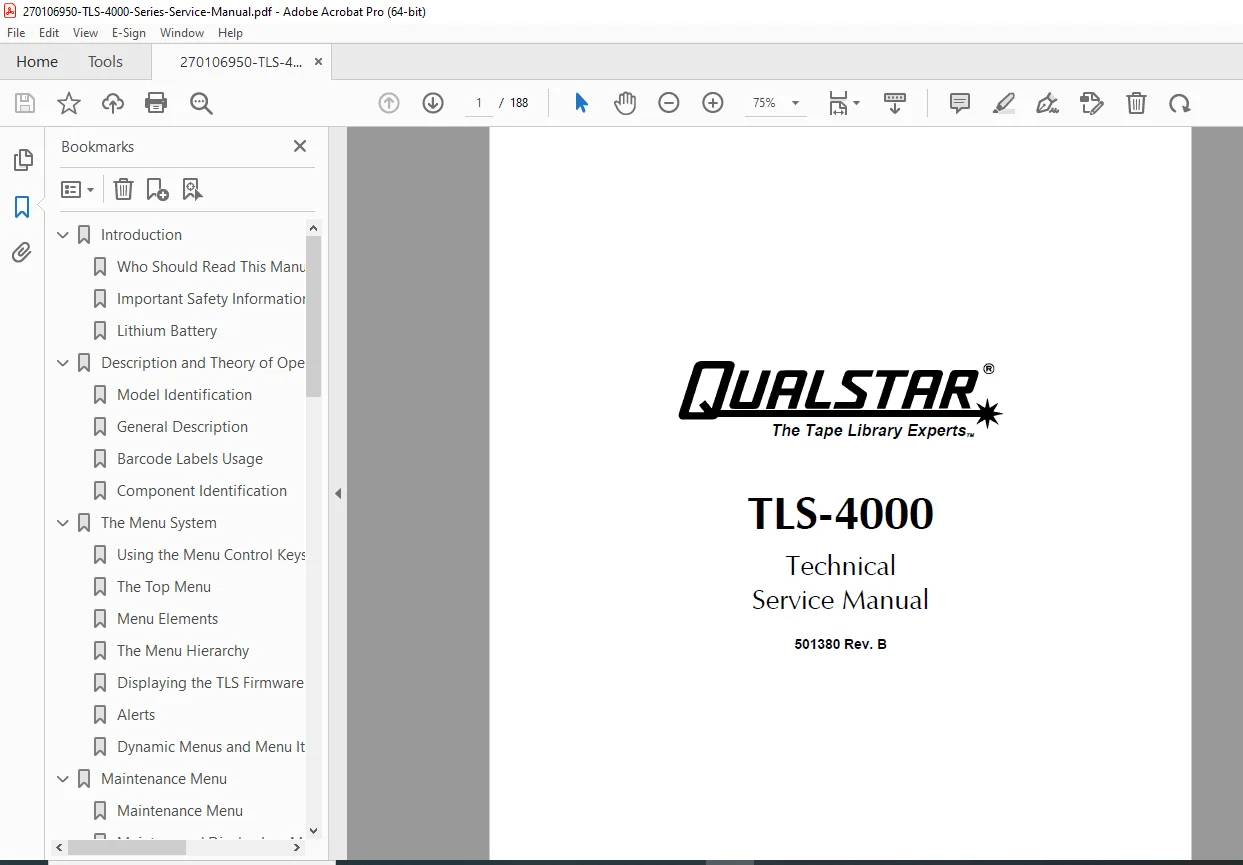Open the File menu

click(16, 33)
